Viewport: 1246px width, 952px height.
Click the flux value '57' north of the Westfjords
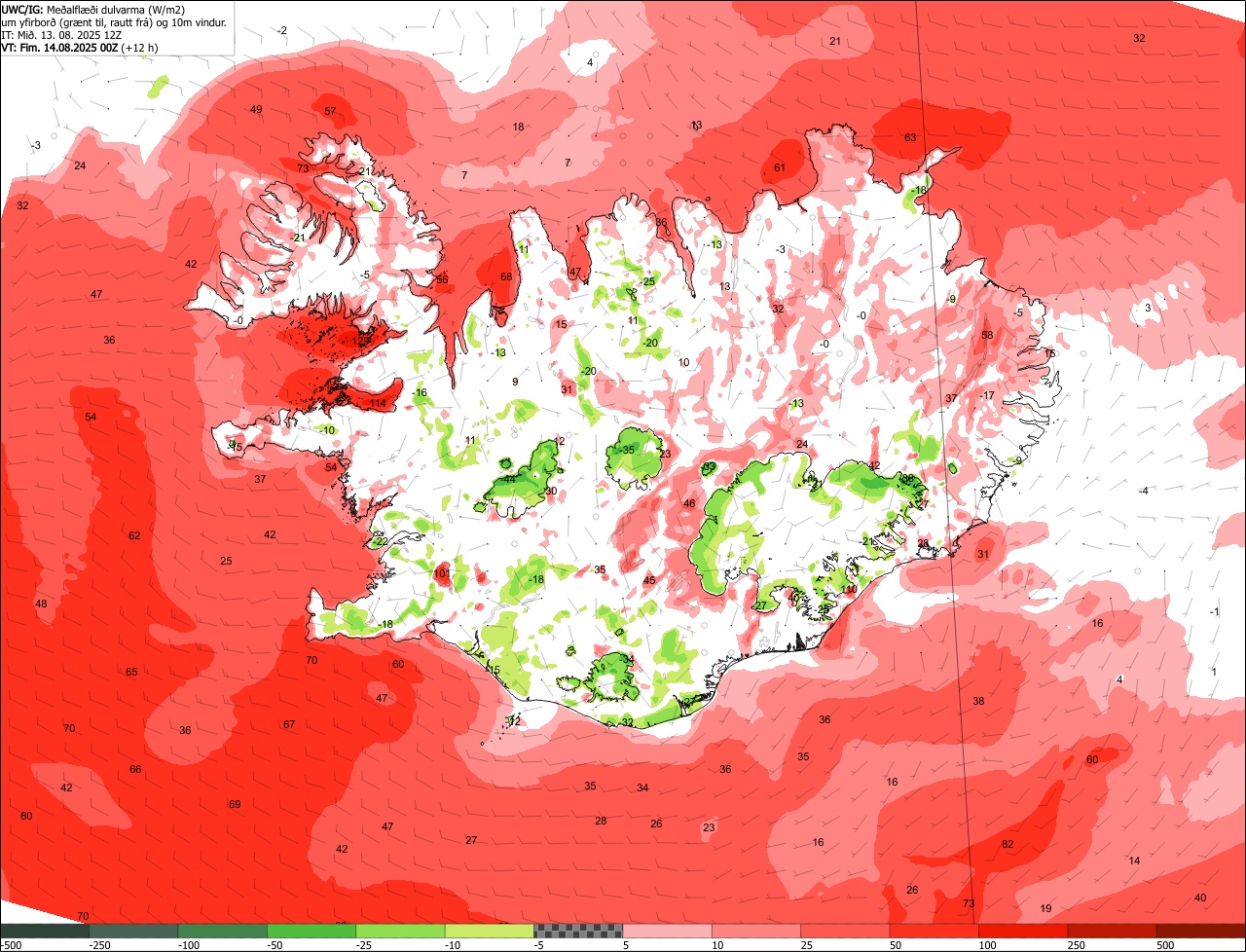point(330,111)
